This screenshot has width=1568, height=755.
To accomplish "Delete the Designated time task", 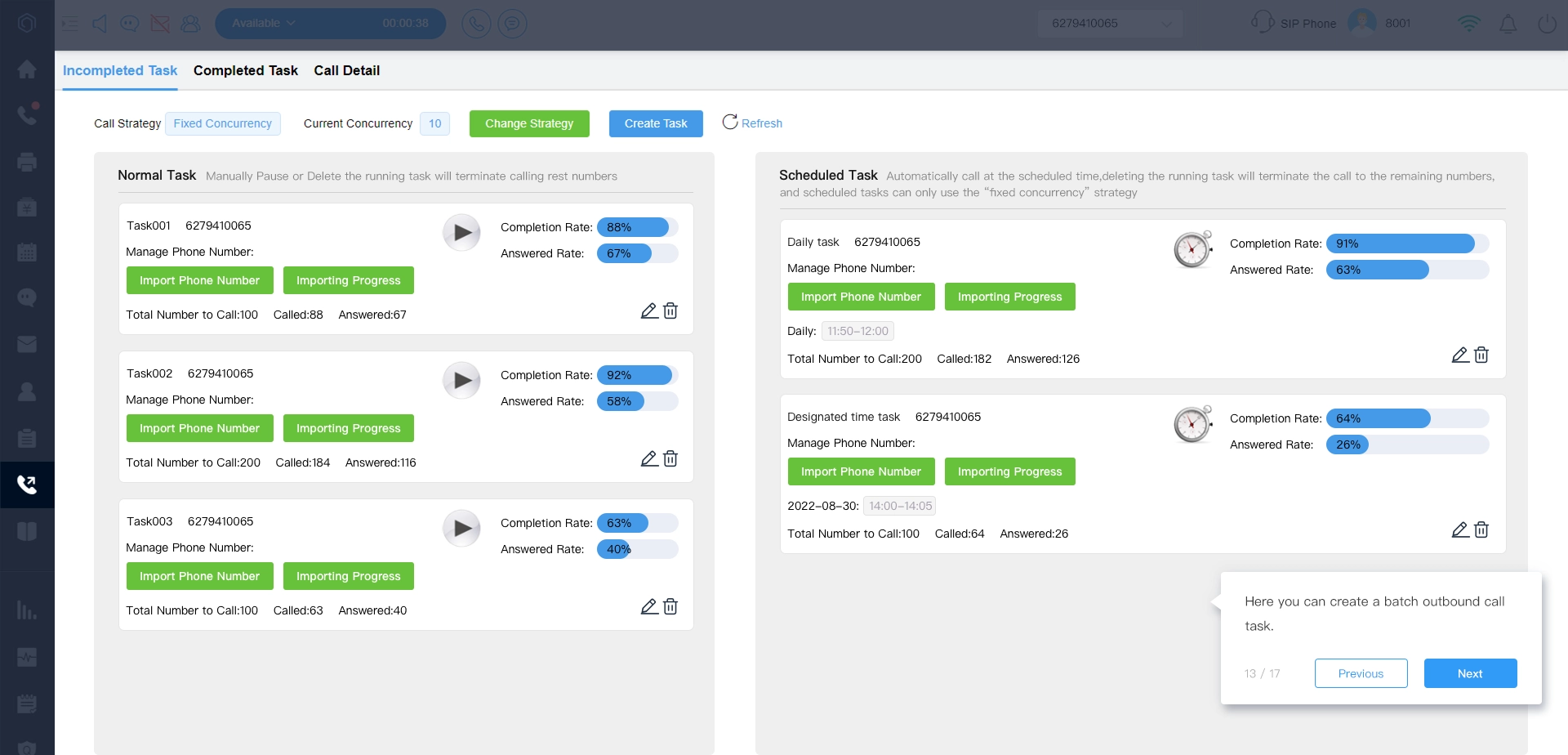I will tap(1481, 529).
